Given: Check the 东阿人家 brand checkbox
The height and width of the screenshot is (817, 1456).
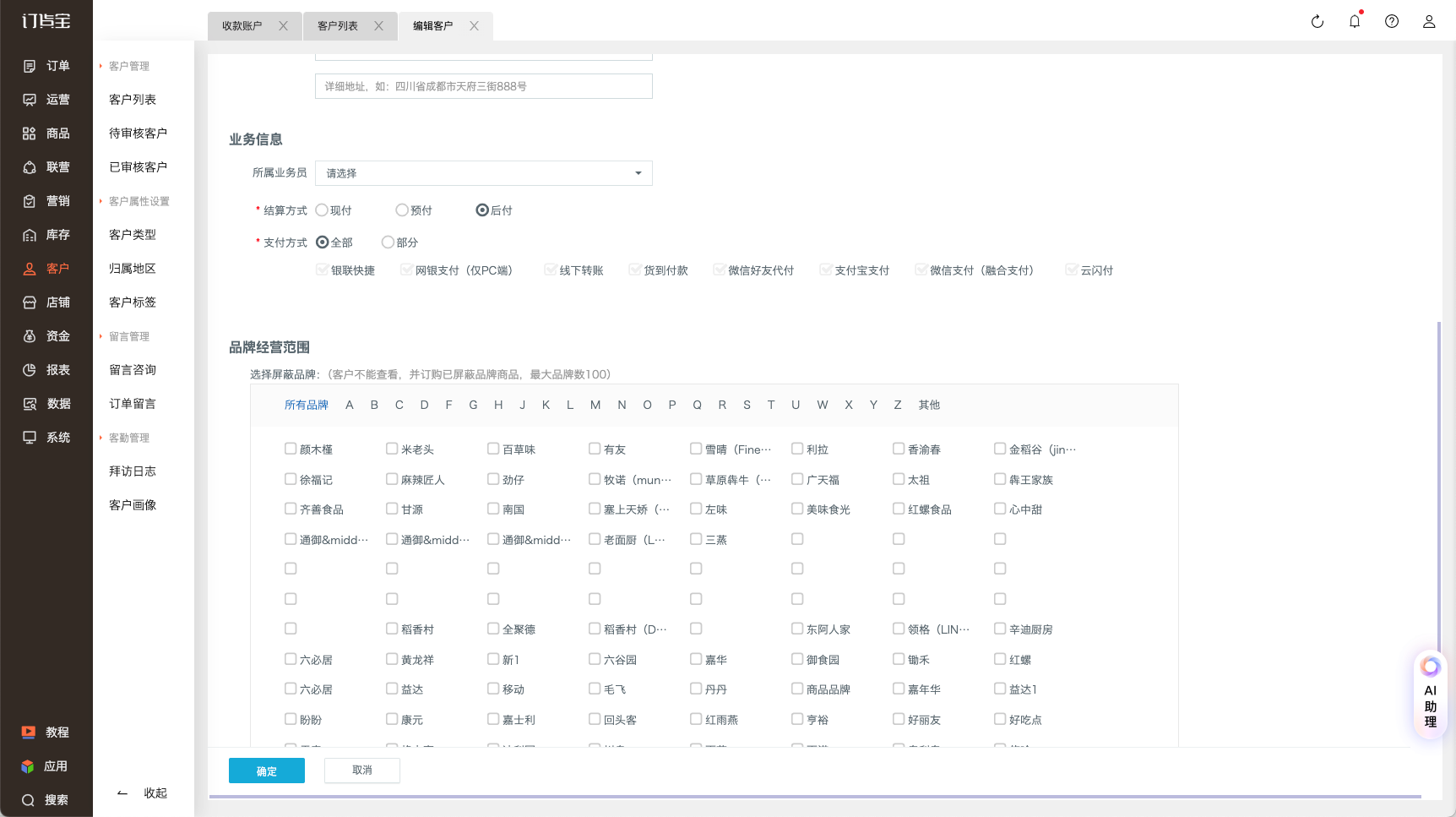Looking at the screenshot, I should pyautogui.click(x=797, y=629).
